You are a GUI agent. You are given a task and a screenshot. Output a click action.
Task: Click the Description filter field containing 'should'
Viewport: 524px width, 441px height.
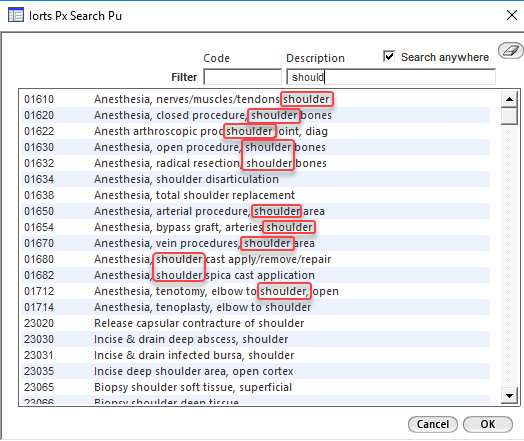coord(391,77)
